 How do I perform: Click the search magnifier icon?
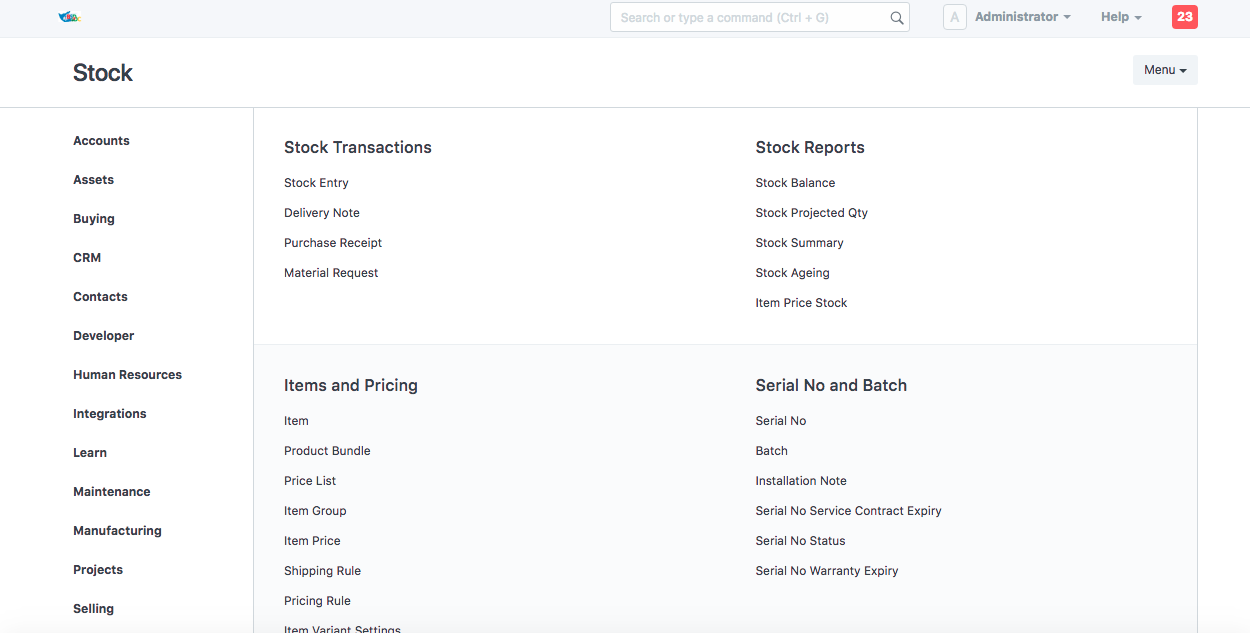pos(897,18)
